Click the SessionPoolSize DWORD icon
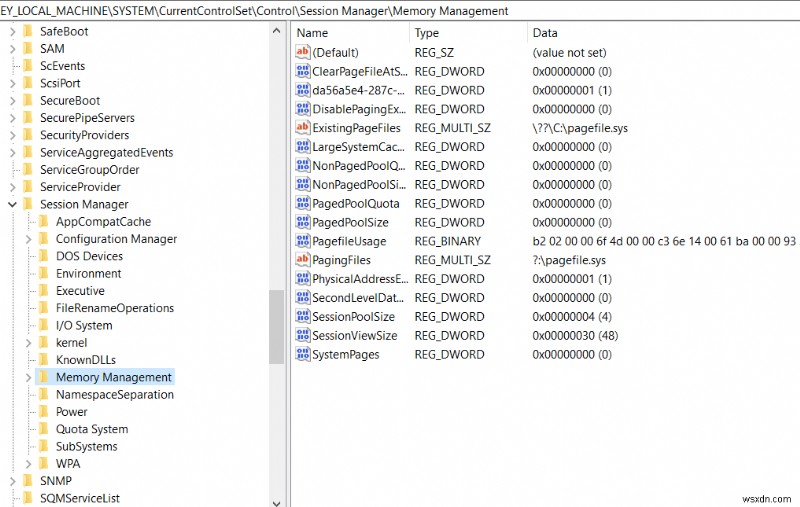The height and width of the screenshot is (507, 800). 303,316
